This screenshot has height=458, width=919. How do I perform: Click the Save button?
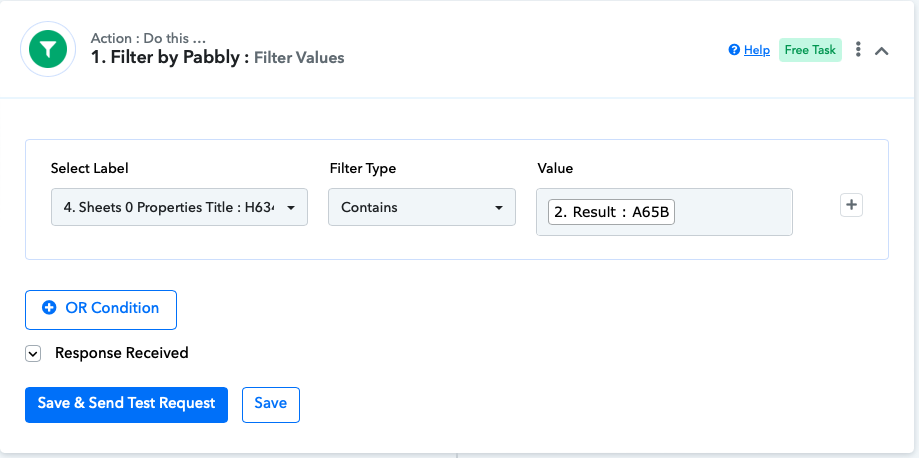pos(271,405)
